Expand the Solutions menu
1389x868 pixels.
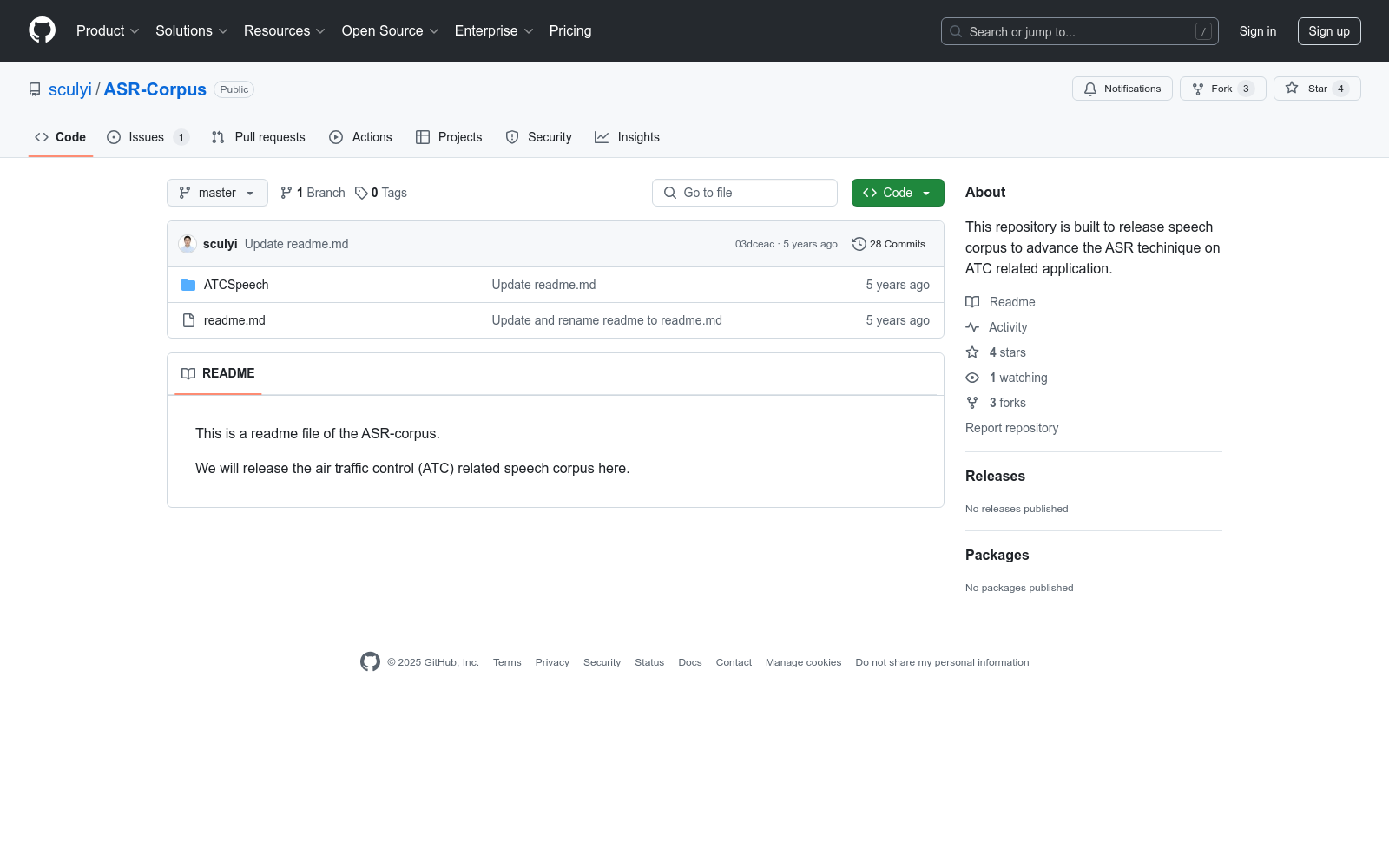click(x=192, y=31)
